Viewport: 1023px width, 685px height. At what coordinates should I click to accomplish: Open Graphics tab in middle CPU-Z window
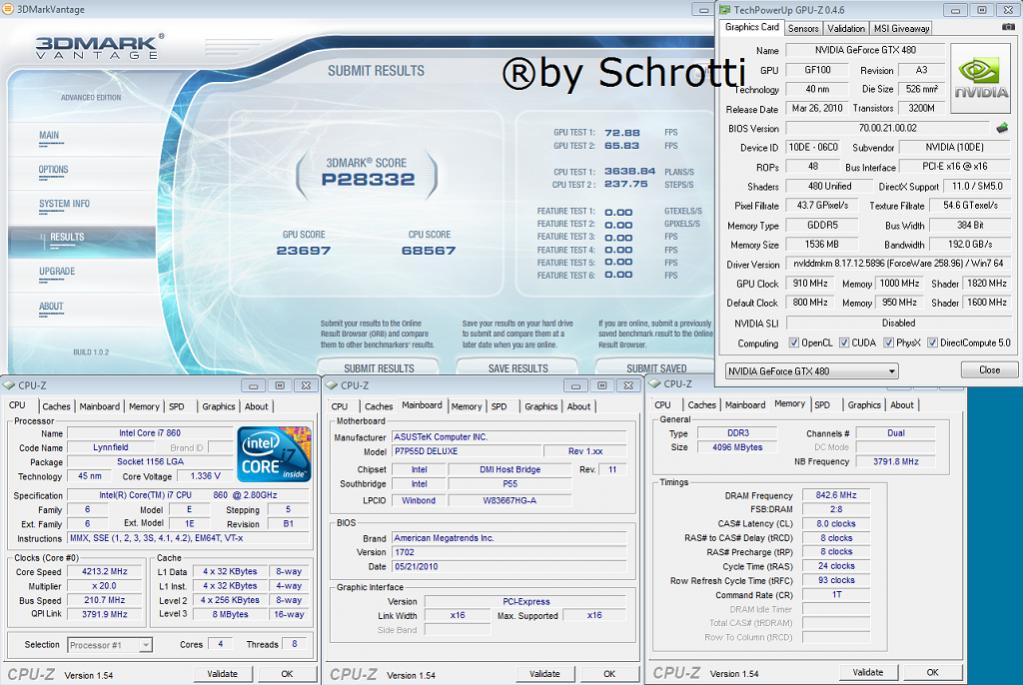(x=541, y=406)
